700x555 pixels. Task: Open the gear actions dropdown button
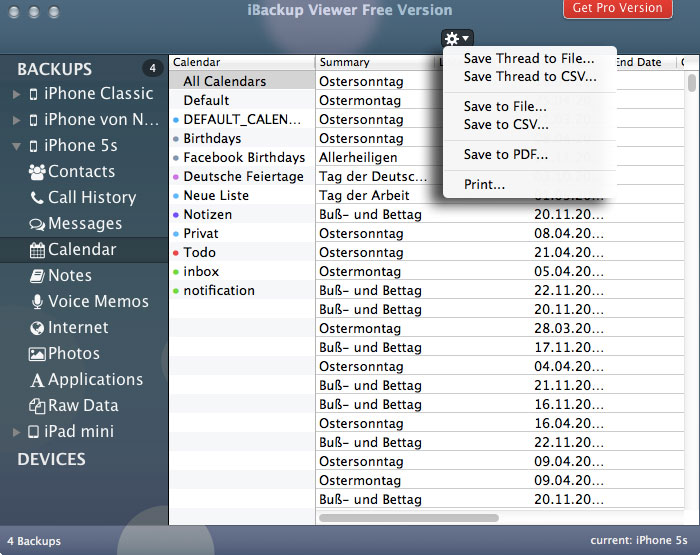457,39
